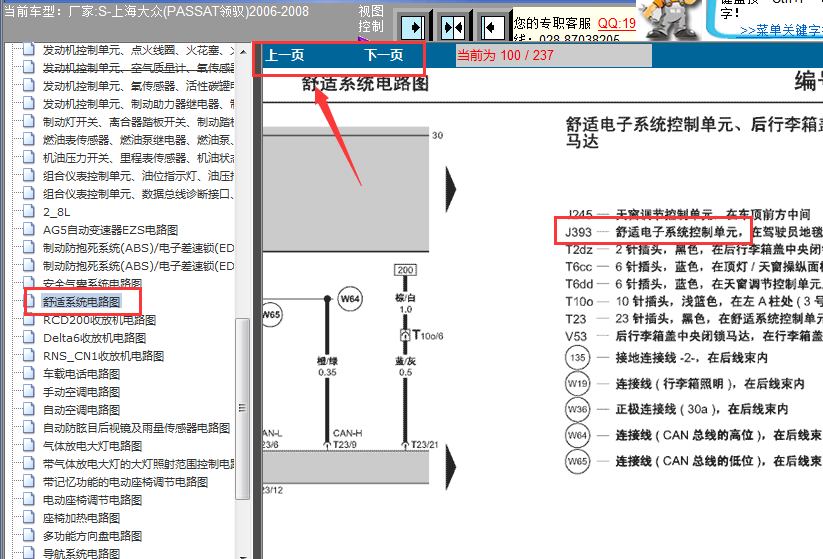Click document icon beside 车载电话电路图
The height and width of the screenshot is (559, 823).
coord(29,374)
